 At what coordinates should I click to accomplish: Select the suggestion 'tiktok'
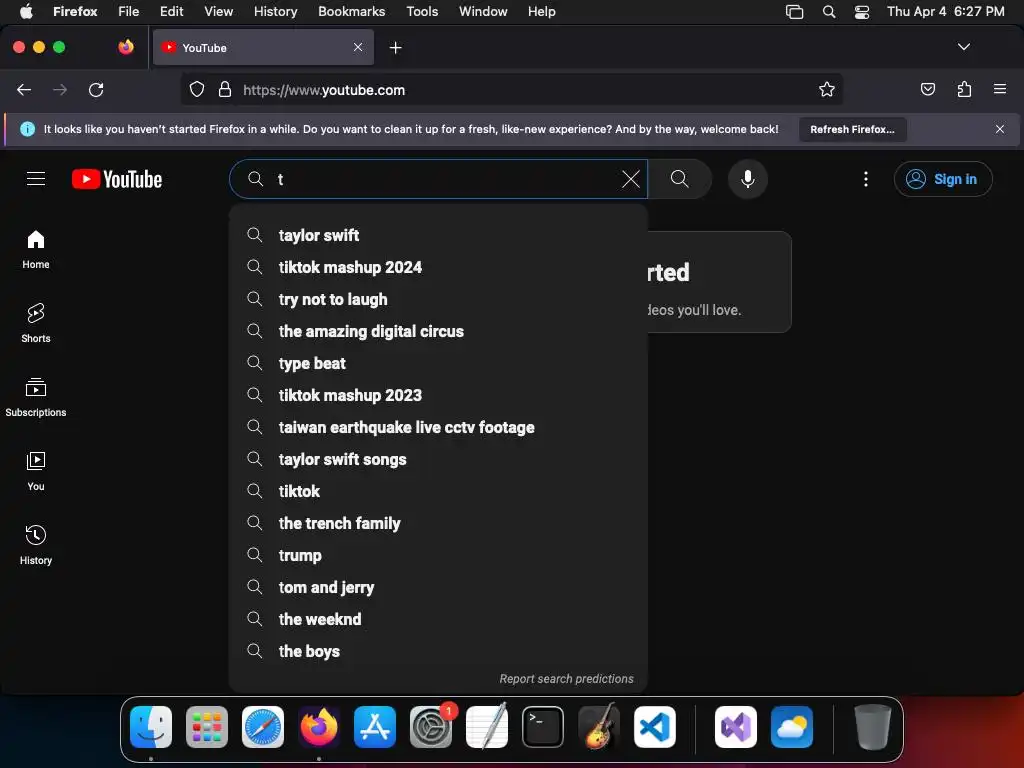coord(438,491)
